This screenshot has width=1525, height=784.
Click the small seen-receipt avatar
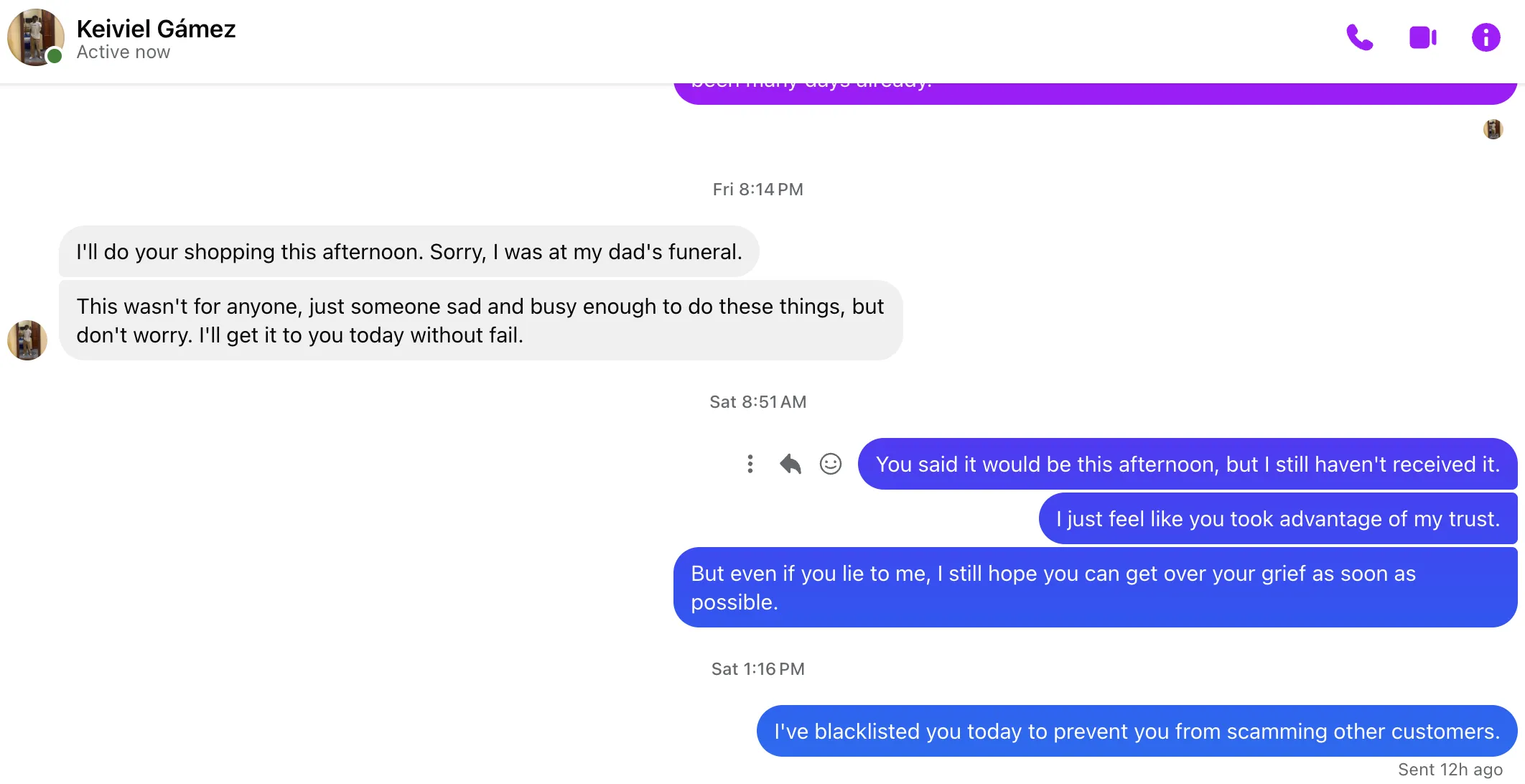1493,129
